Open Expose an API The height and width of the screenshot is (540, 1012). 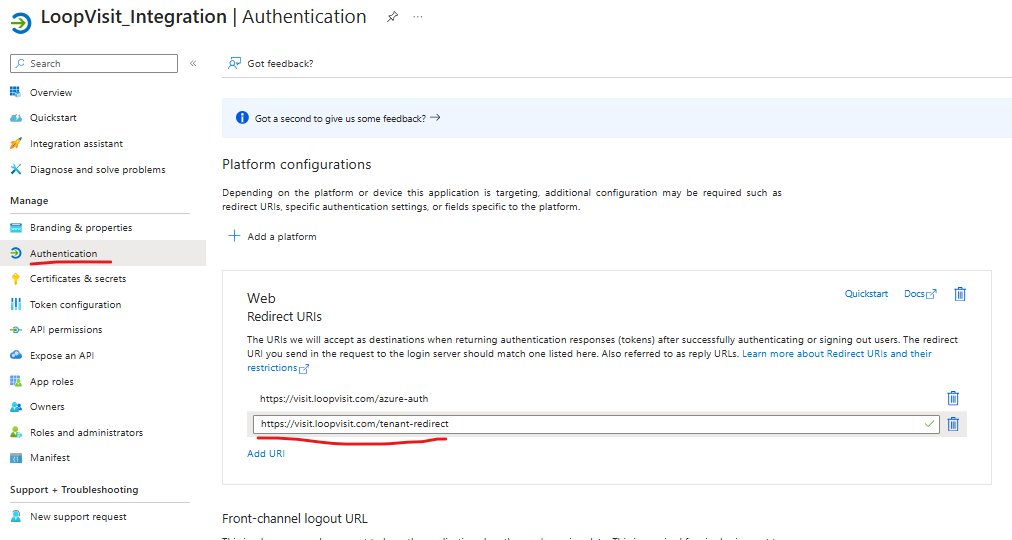click(x=62, y=355)
